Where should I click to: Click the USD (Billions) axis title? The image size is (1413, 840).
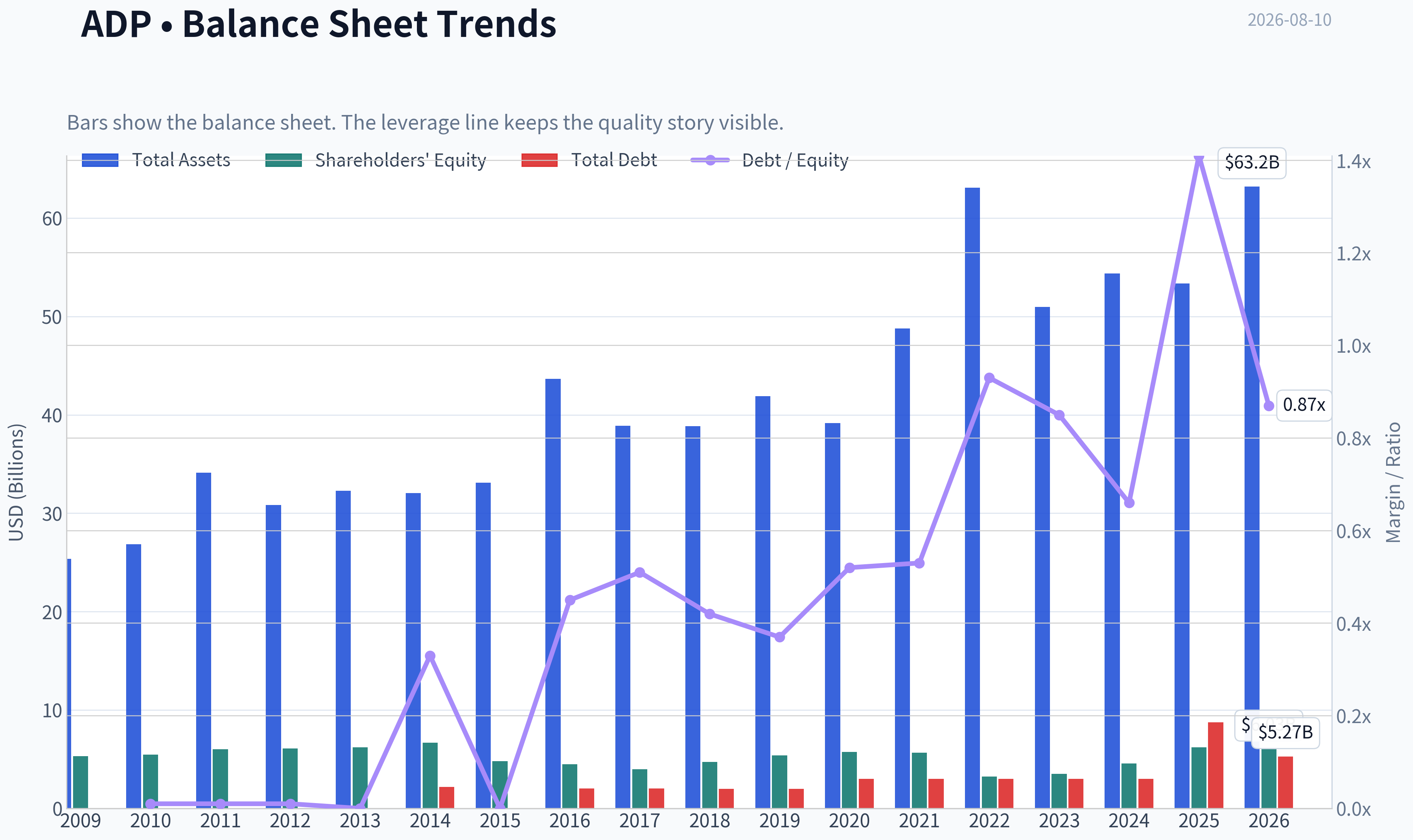[x=17, y=482]
